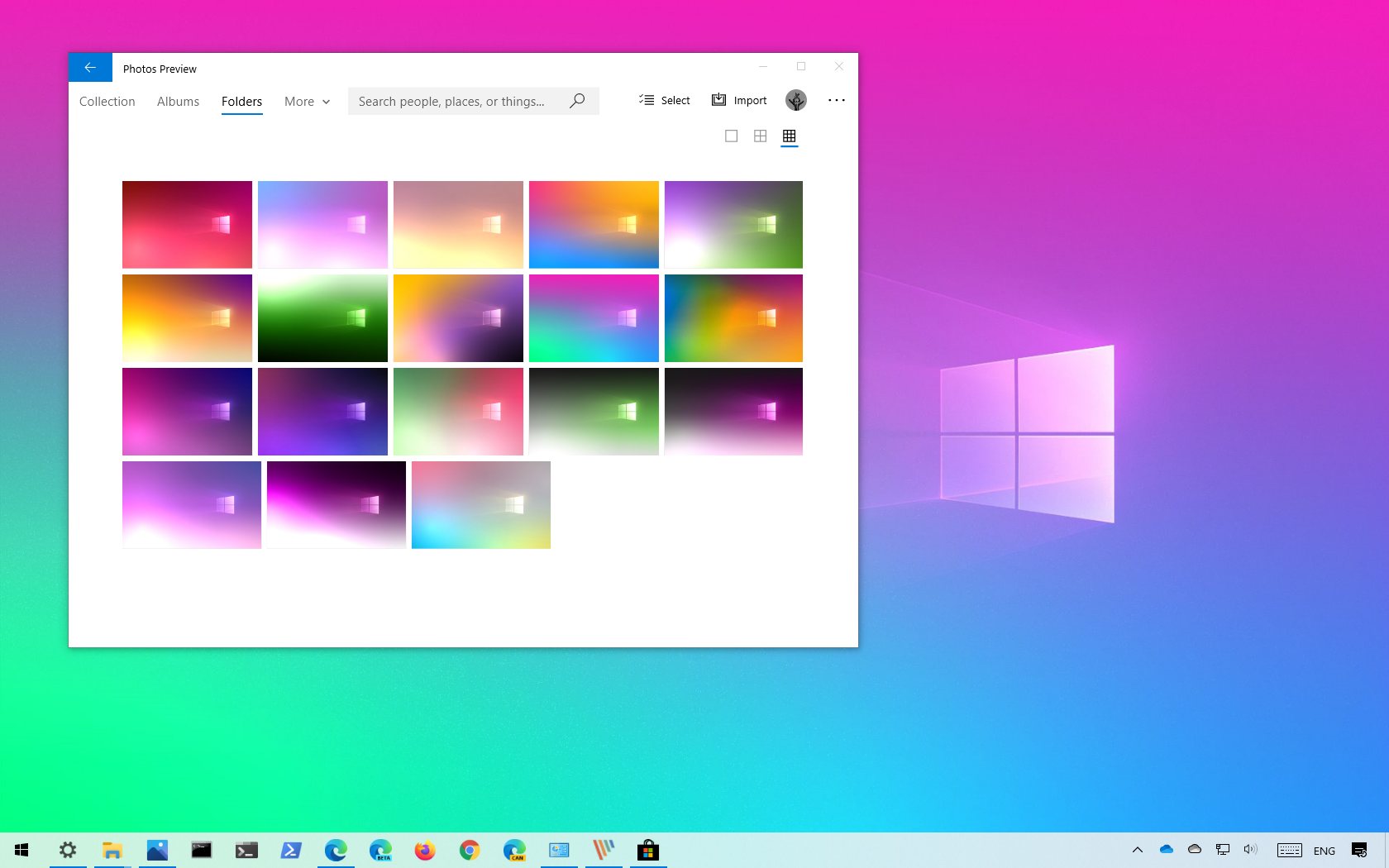Open the peach beige wallpaper thumbnail
The height and width of the screenshot is (868, 1389).
click(458, 225)
